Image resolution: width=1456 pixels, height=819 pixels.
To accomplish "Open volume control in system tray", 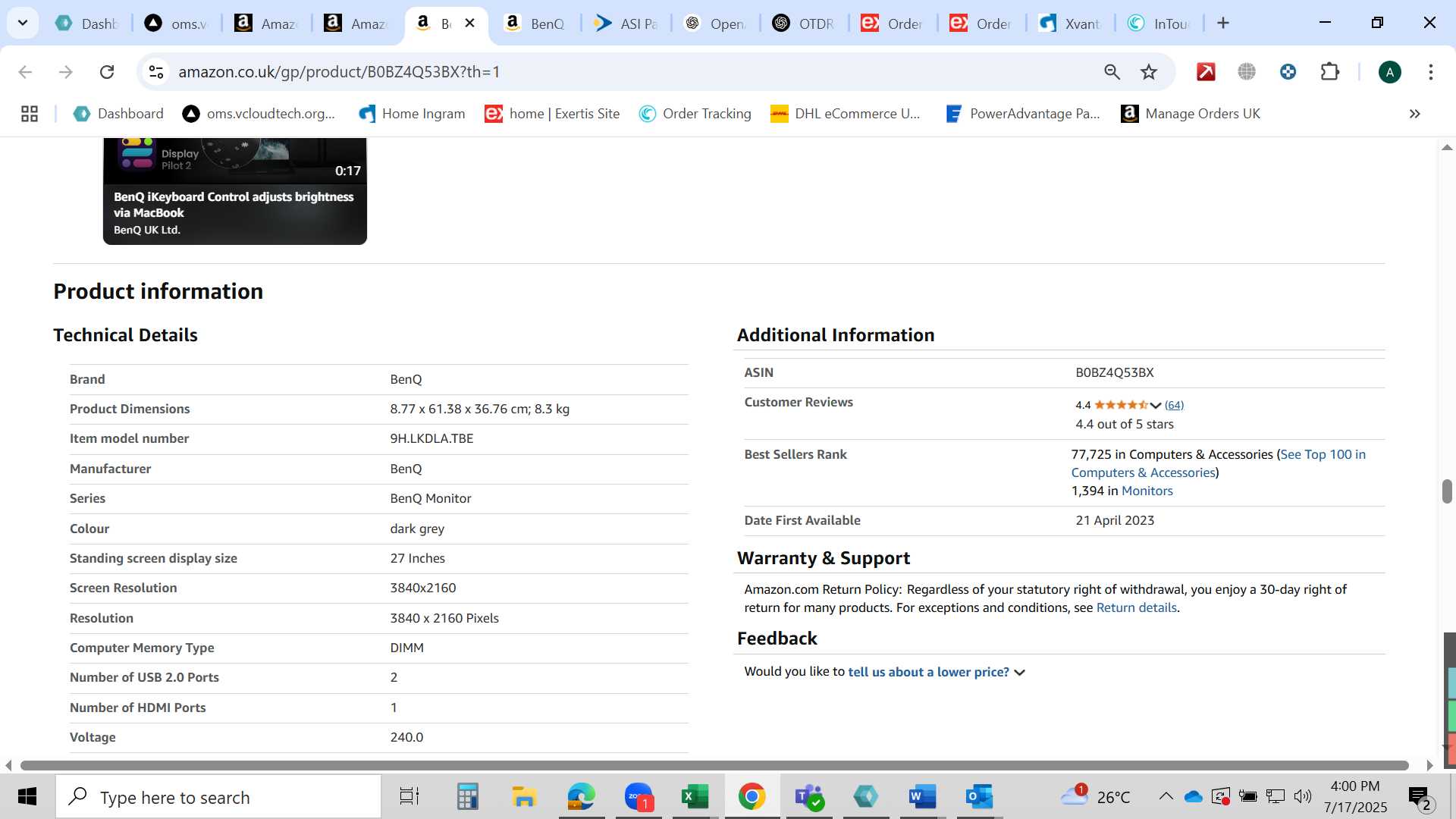I will point(1303,796).
